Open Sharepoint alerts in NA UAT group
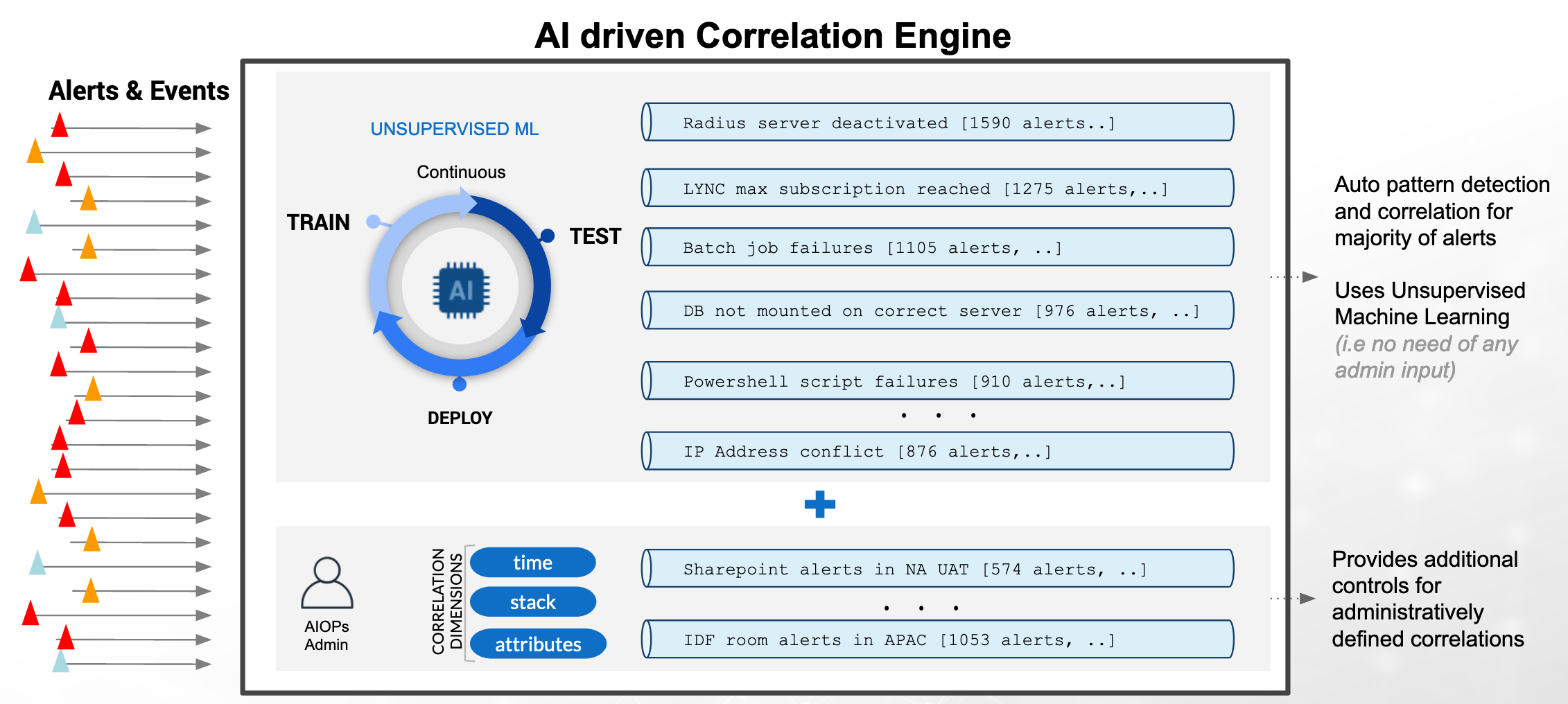 pyautogui.click(x=937, y=569)
